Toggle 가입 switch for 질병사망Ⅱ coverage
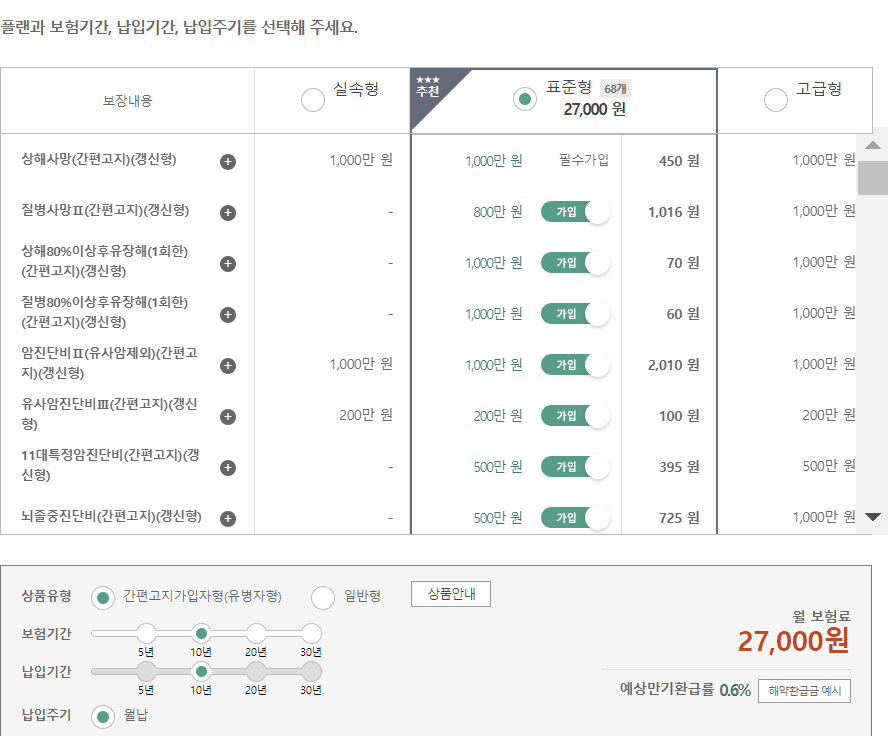This screenshot has height=736, width=888. 575,212
